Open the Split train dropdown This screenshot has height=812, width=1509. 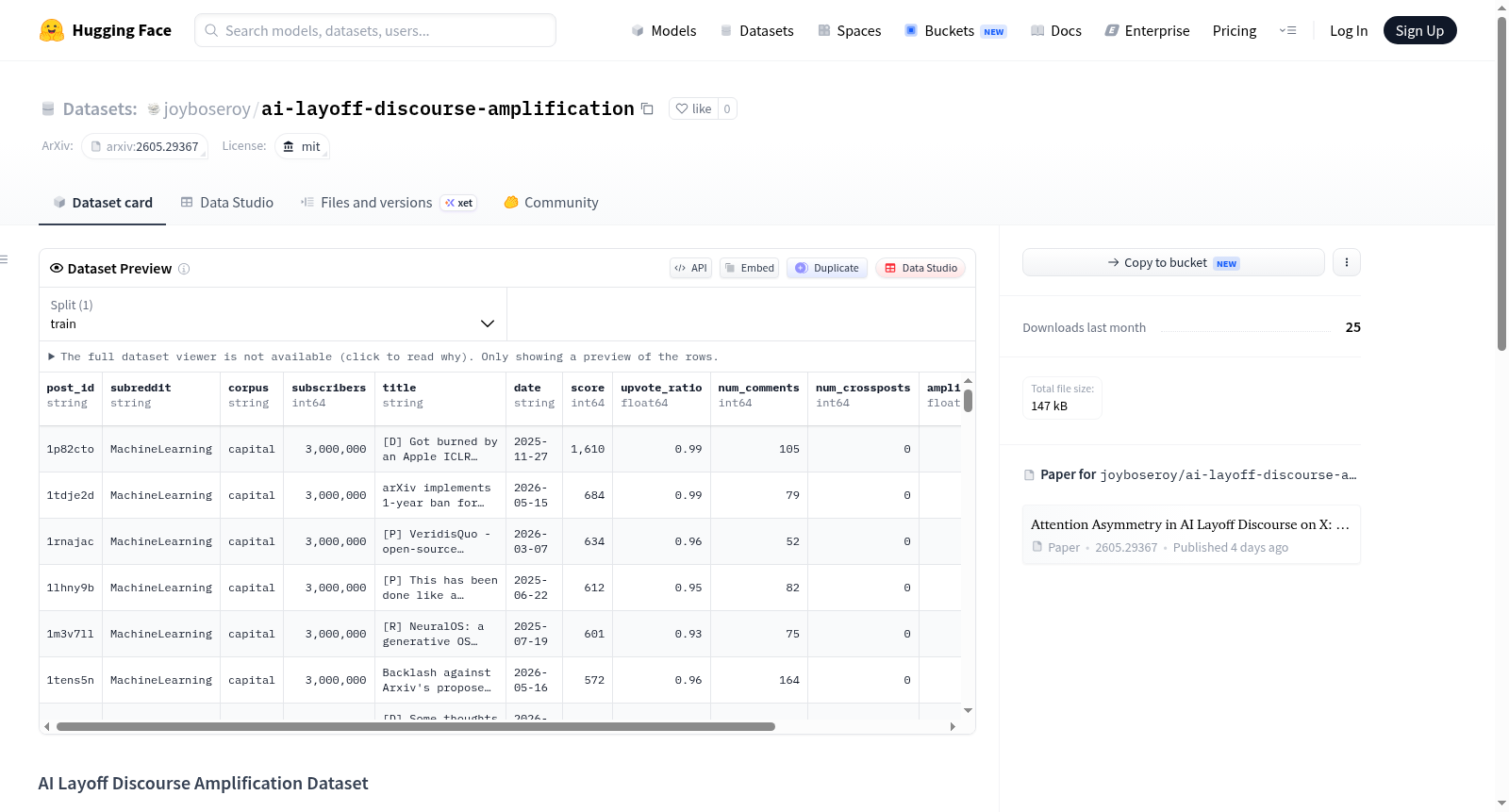pyautogui.click(x=274, y=314)
